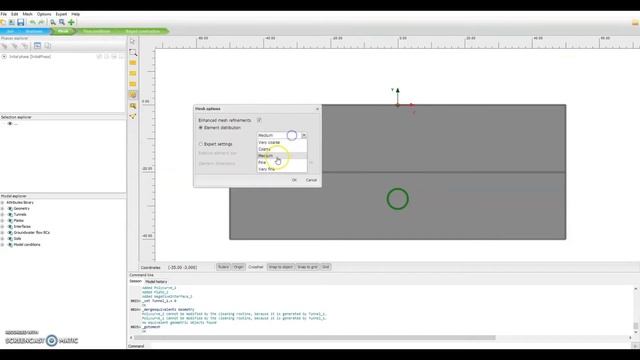This screenshot has height=360, width=640.
Task: Click the first magnifier icon in the toolbar
Action: coord(53,22)
